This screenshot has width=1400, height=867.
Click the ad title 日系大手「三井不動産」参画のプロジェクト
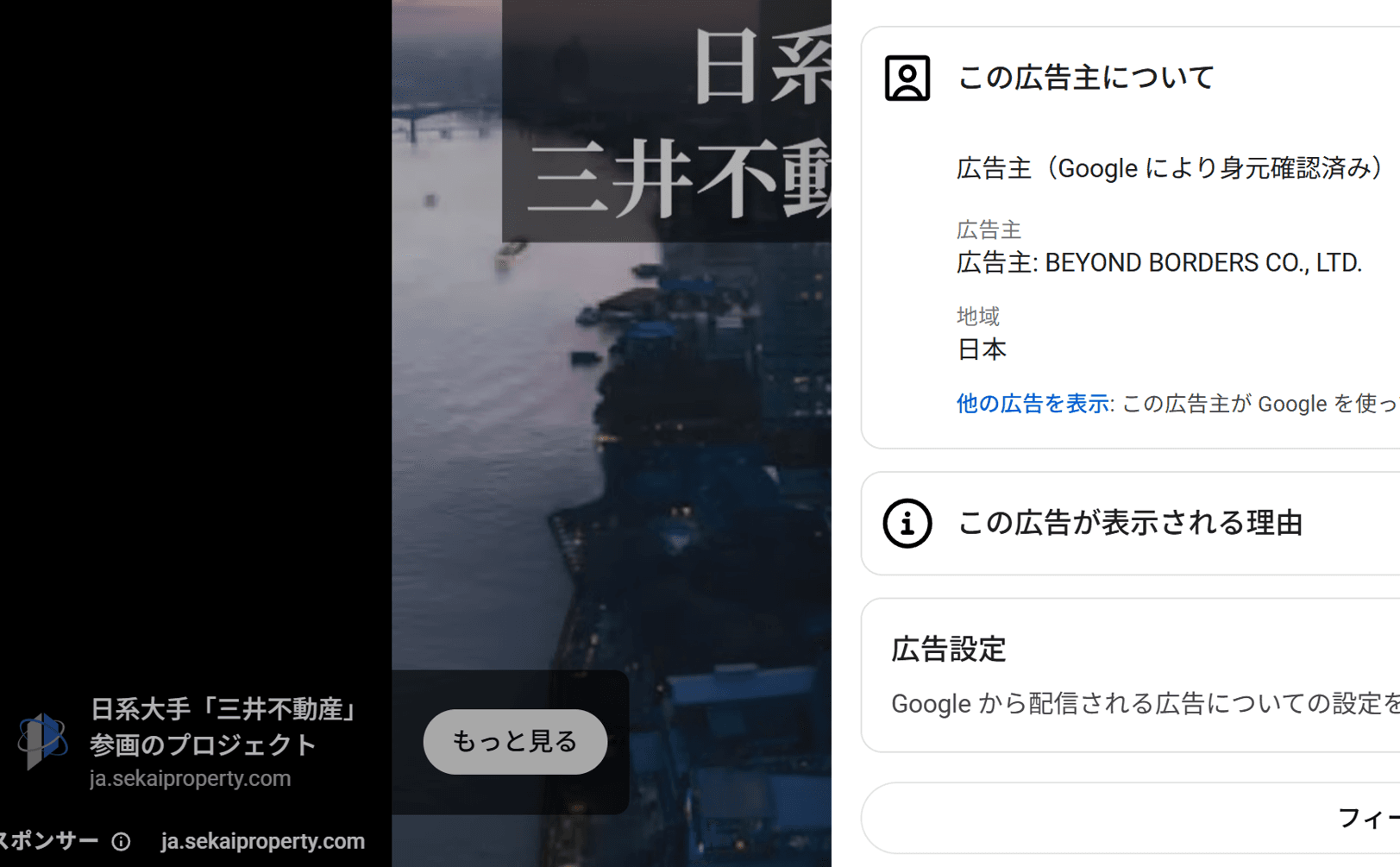coord(224,726)
